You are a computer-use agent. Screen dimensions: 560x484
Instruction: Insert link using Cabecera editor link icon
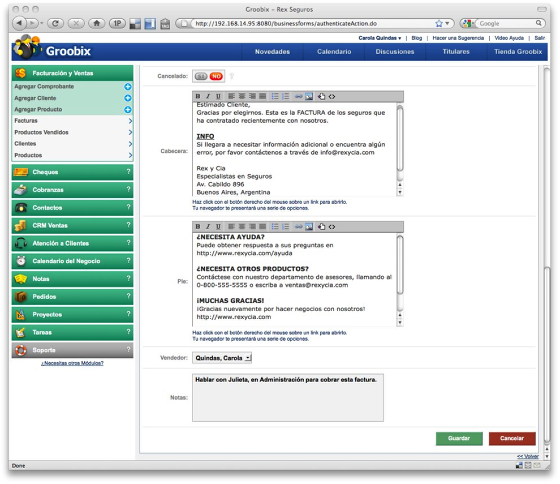(298, 96)
